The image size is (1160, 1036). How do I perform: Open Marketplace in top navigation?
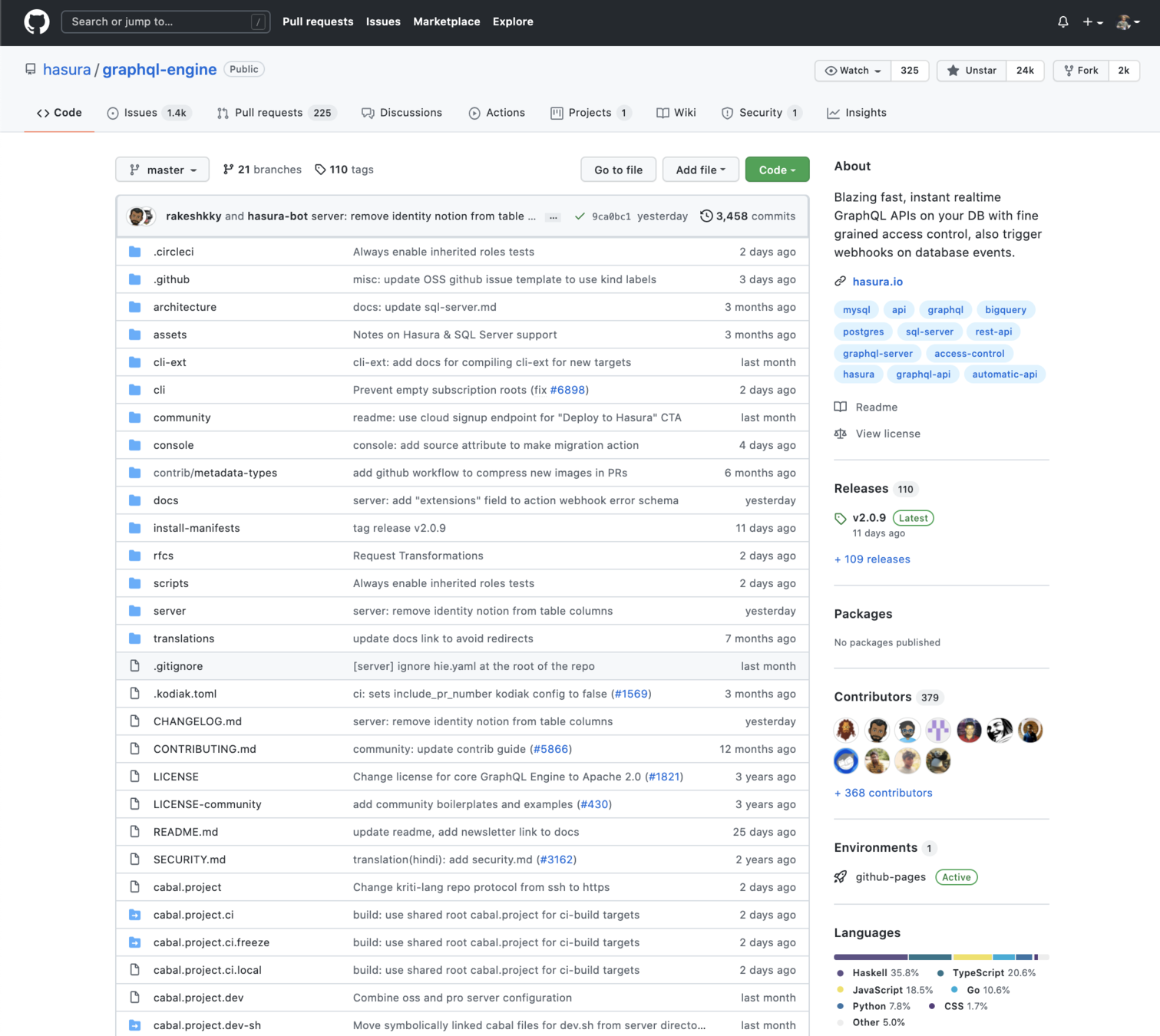coord(446,21)
